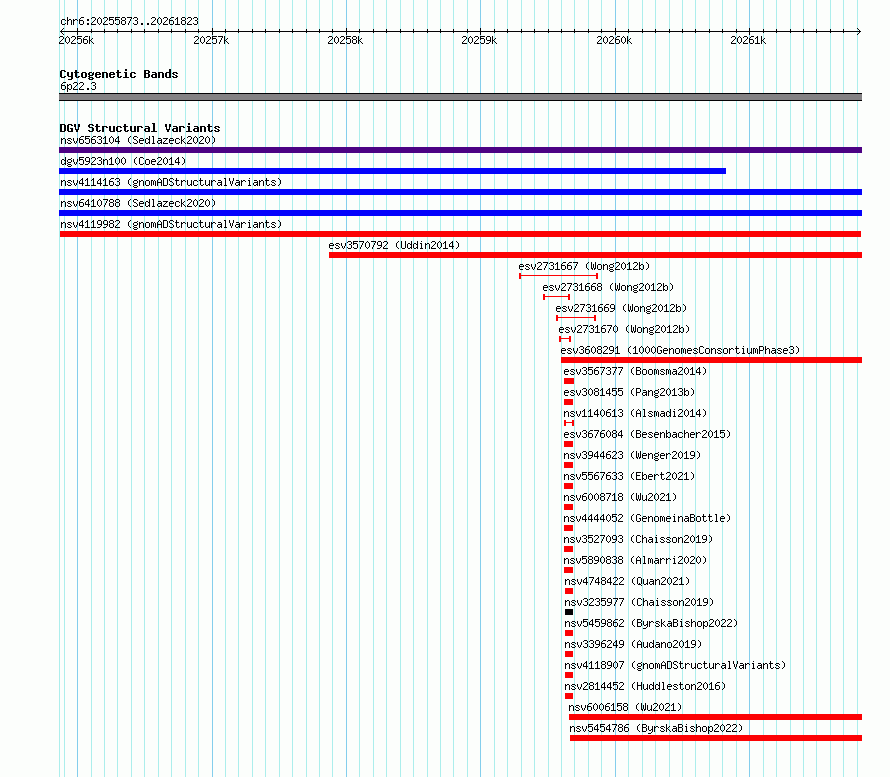The height and width of the screenshot is (777, 890).
Task: Select nsv3396249 (Audano2019) label
Action: coord(633,644)
